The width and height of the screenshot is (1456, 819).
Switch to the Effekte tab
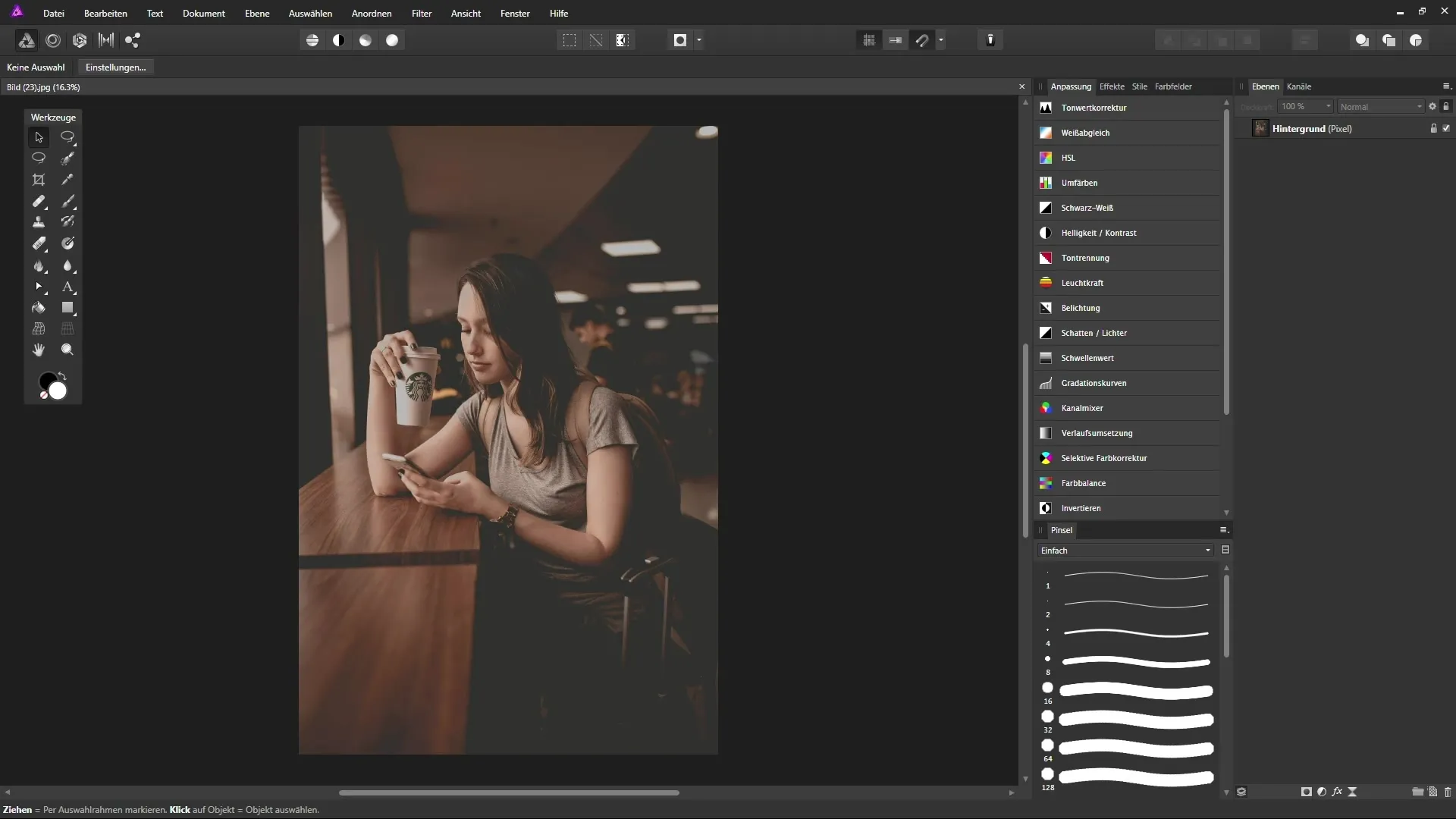(x=1112, y=86)
